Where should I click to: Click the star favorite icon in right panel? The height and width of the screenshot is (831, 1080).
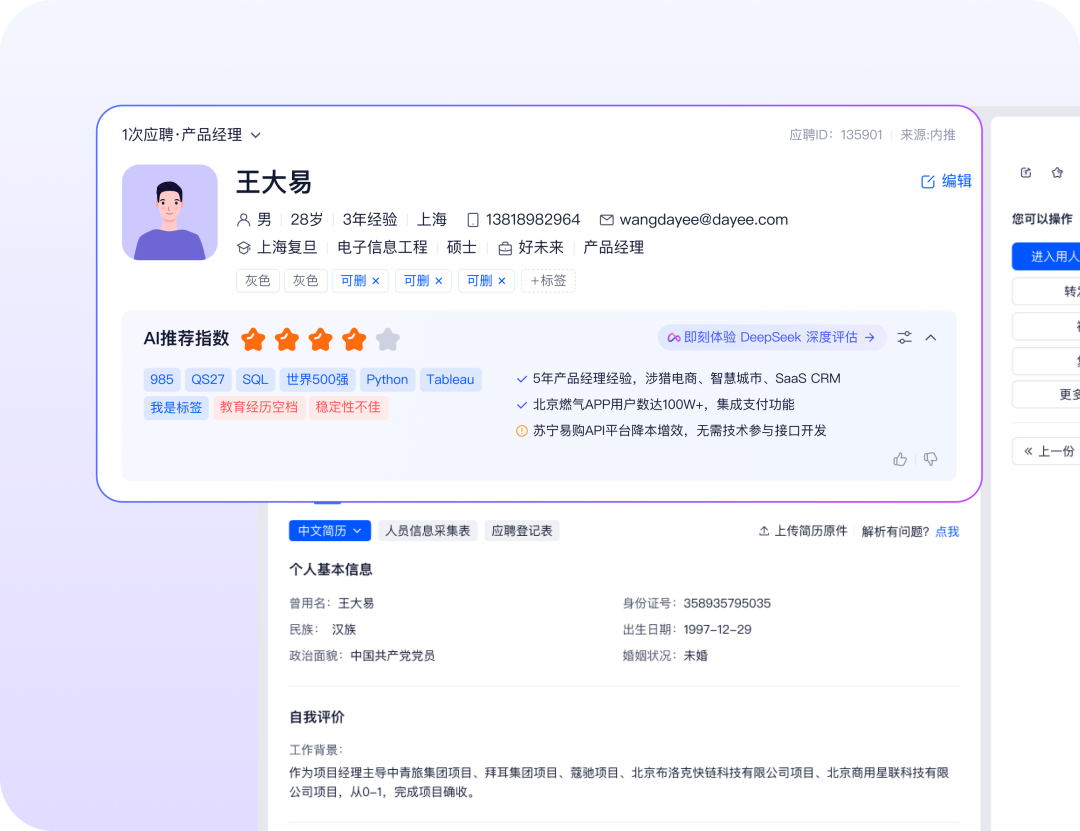point(1057,172)
